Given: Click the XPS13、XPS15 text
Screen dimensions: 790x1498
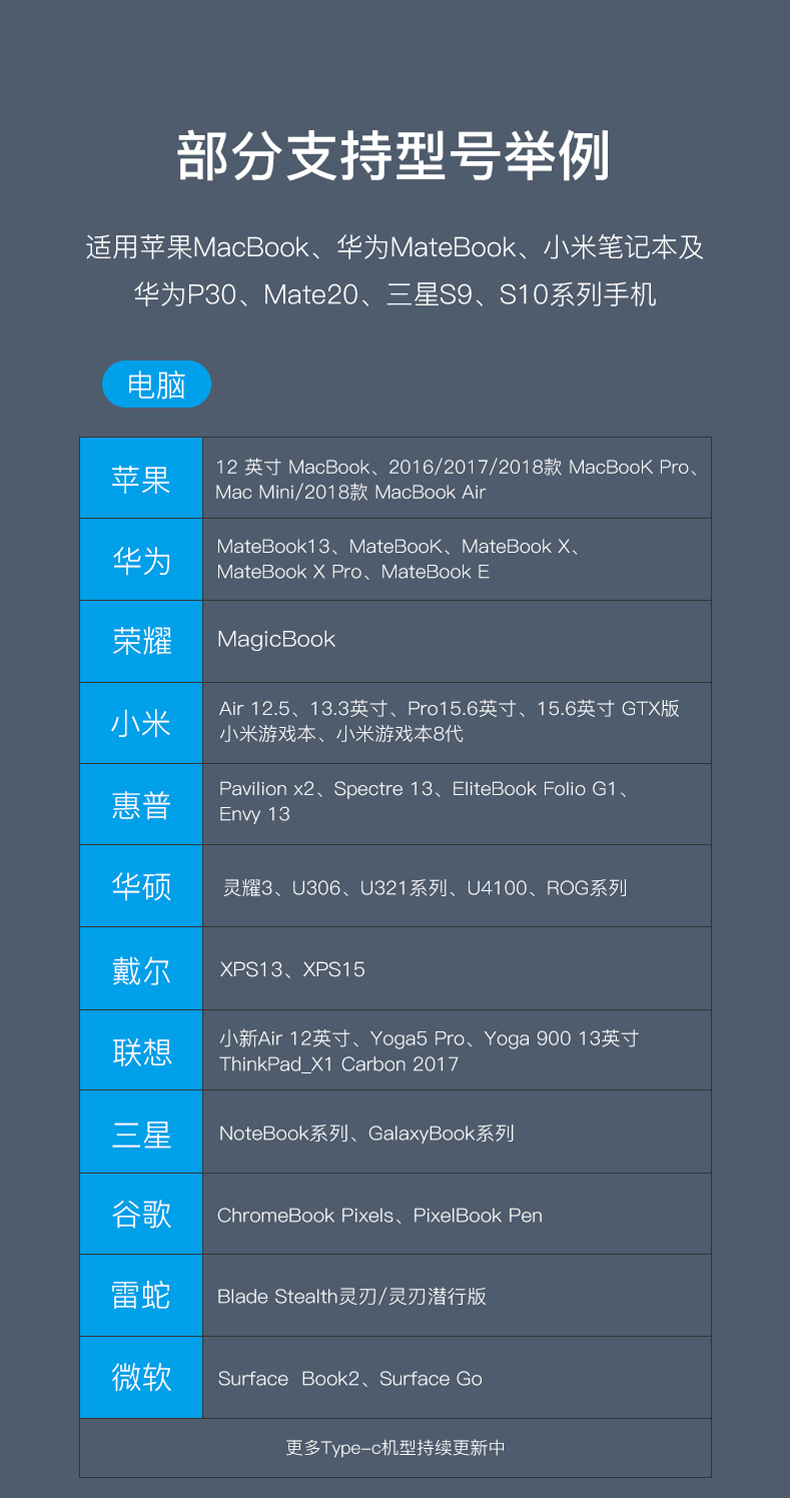Looking at the screenshot, I should coord(292,969).
